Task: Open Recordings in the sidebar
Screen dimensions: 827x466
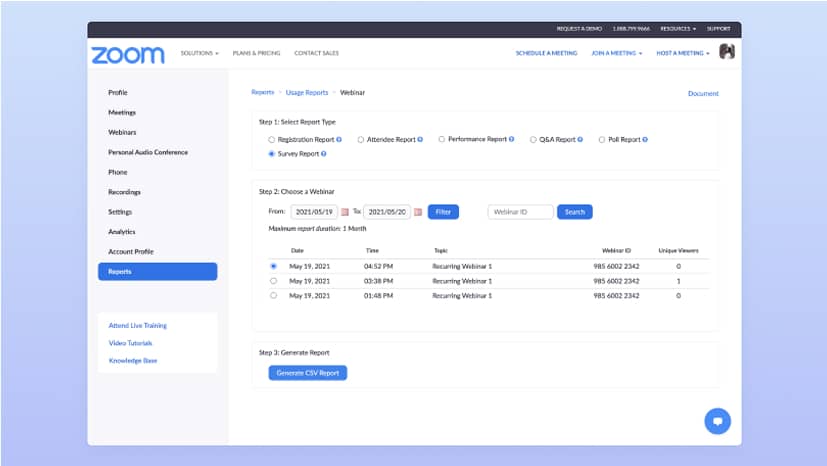Action: [x=124, y=192]
